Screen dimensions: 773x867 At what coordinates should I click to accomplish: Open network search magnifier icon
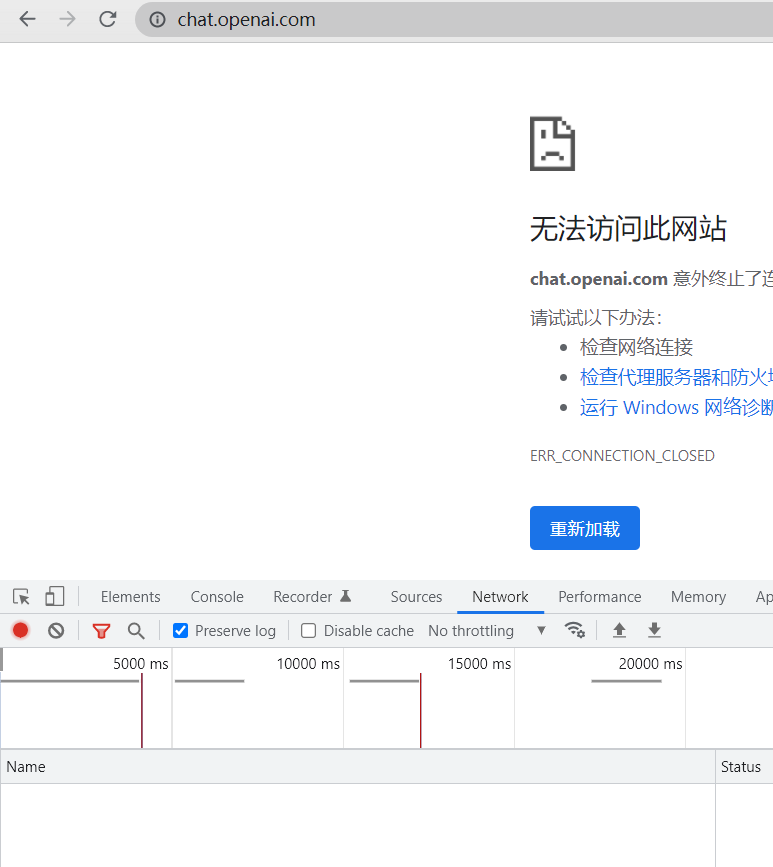tap(136, 631)
